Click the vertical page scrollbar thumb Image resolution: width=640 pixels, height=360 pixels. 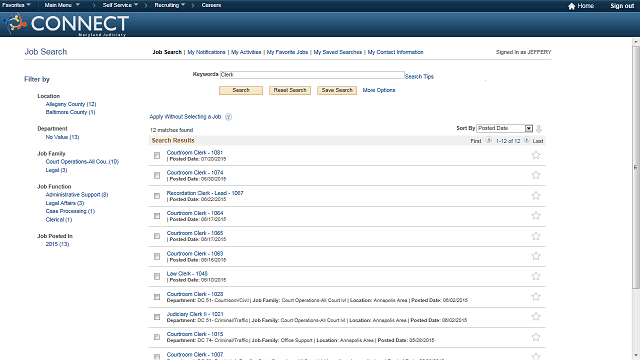pyautogui.click(x=636, y=167)
